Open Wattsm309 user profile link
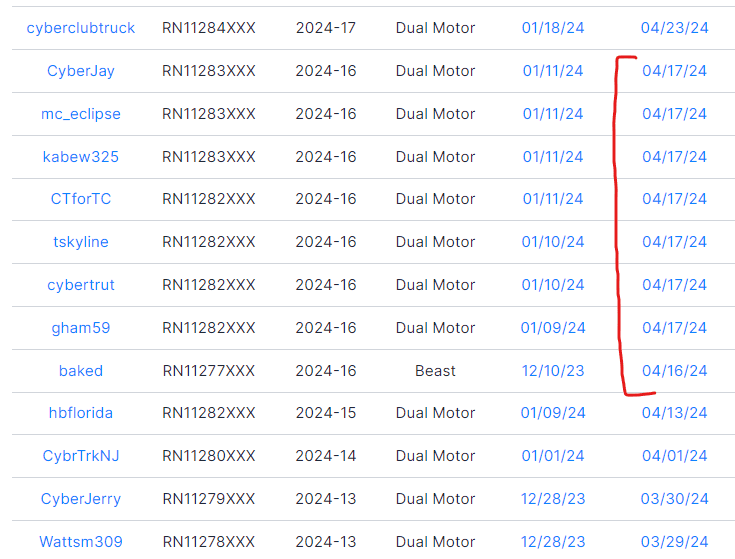 point(81,542)
